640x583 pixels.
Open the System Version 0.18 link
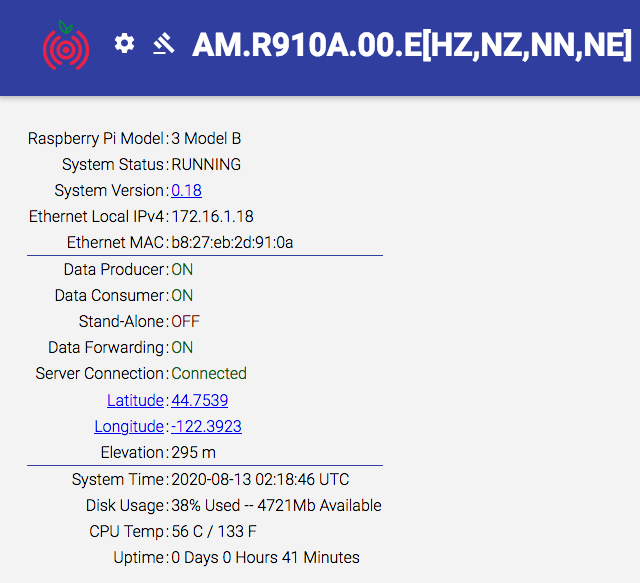coord(187,190)
